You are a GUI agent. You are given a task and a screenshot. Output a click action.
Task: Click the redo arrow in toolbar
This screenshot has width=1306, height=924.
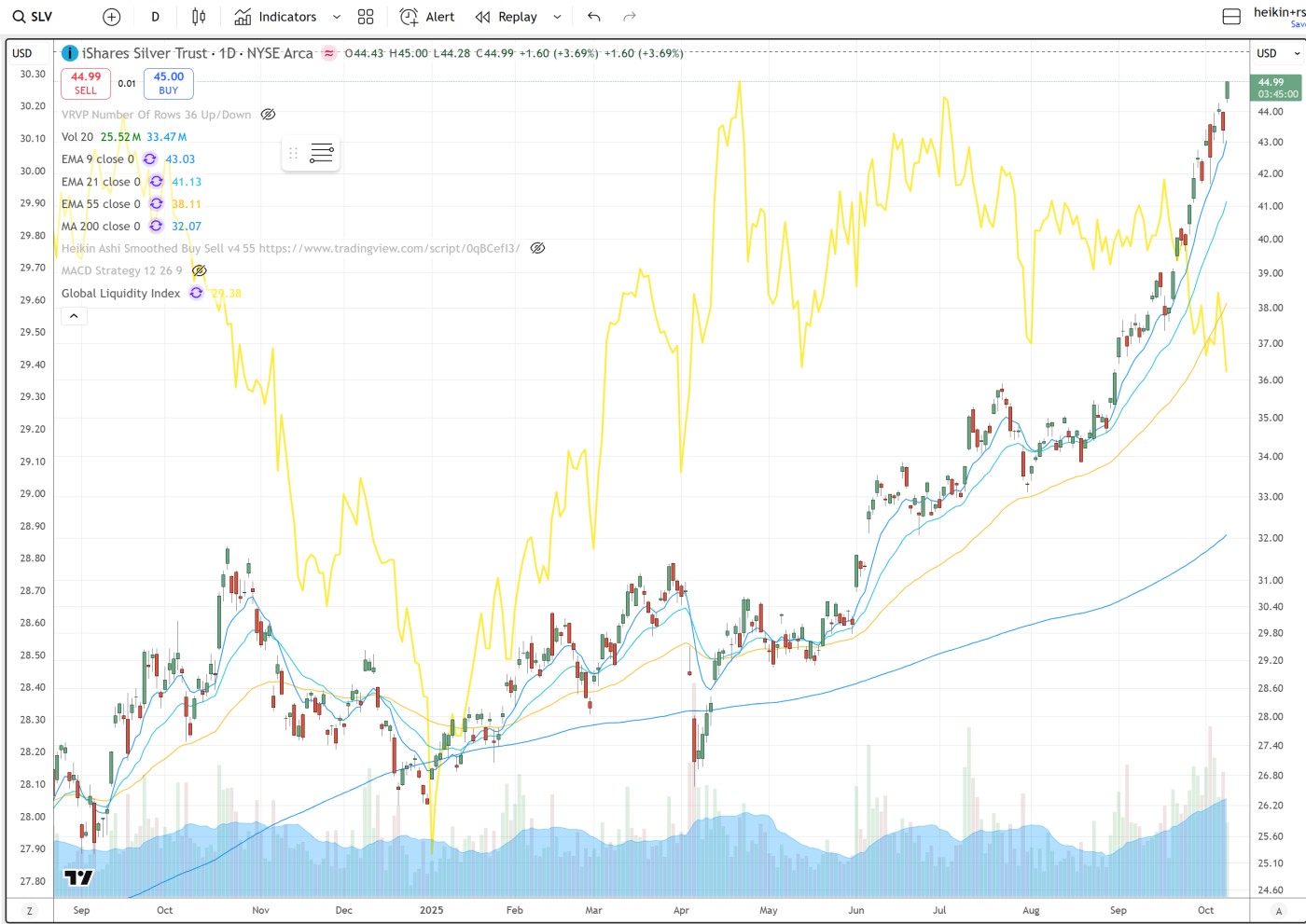(x=630, y=17)
